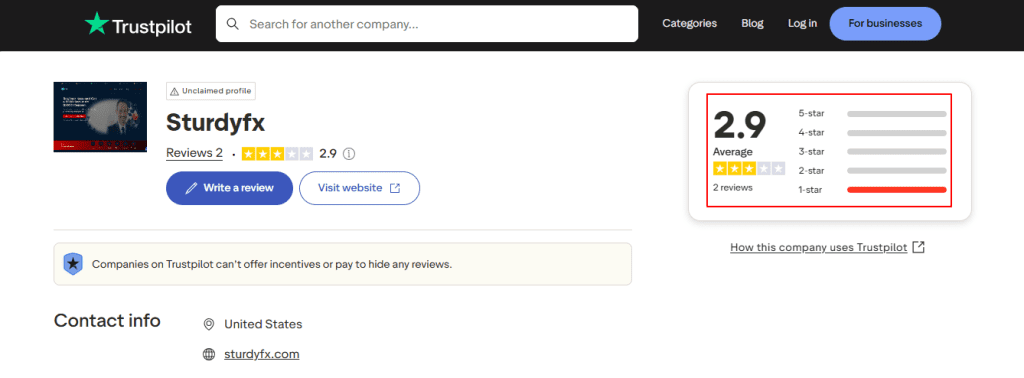Click the Log in link
1024x378 pixels.
802,24
